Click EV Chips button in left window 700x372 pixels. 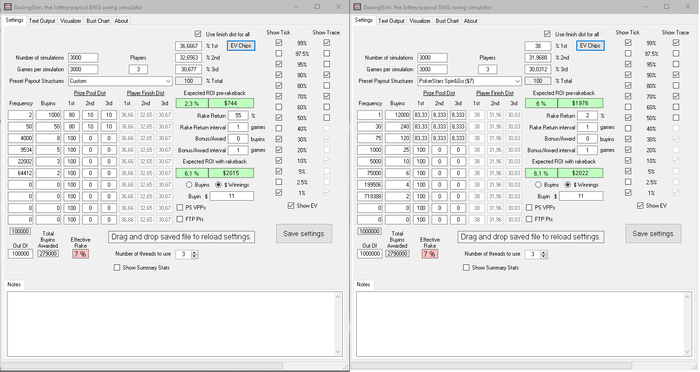[x=241, y=46]
